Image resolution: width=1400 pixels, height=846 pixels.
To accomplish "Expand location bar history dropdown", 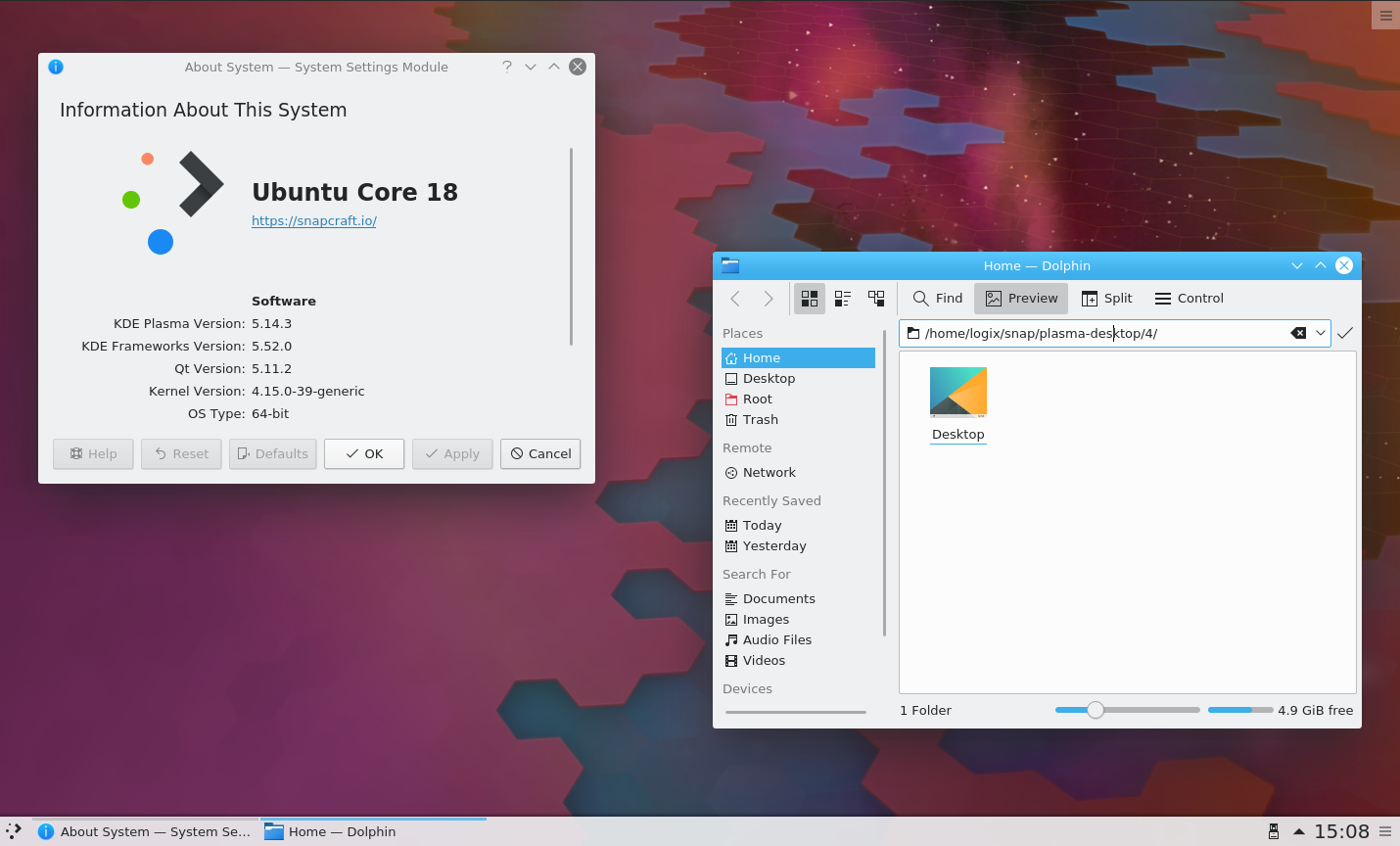I will pos(1321,333).
